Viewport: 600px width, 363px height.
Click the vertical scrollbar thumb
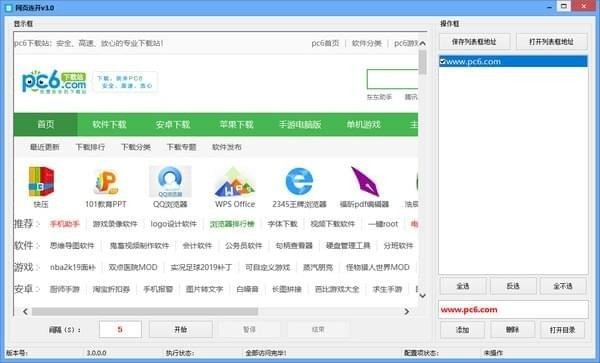[x=422, y=62]
